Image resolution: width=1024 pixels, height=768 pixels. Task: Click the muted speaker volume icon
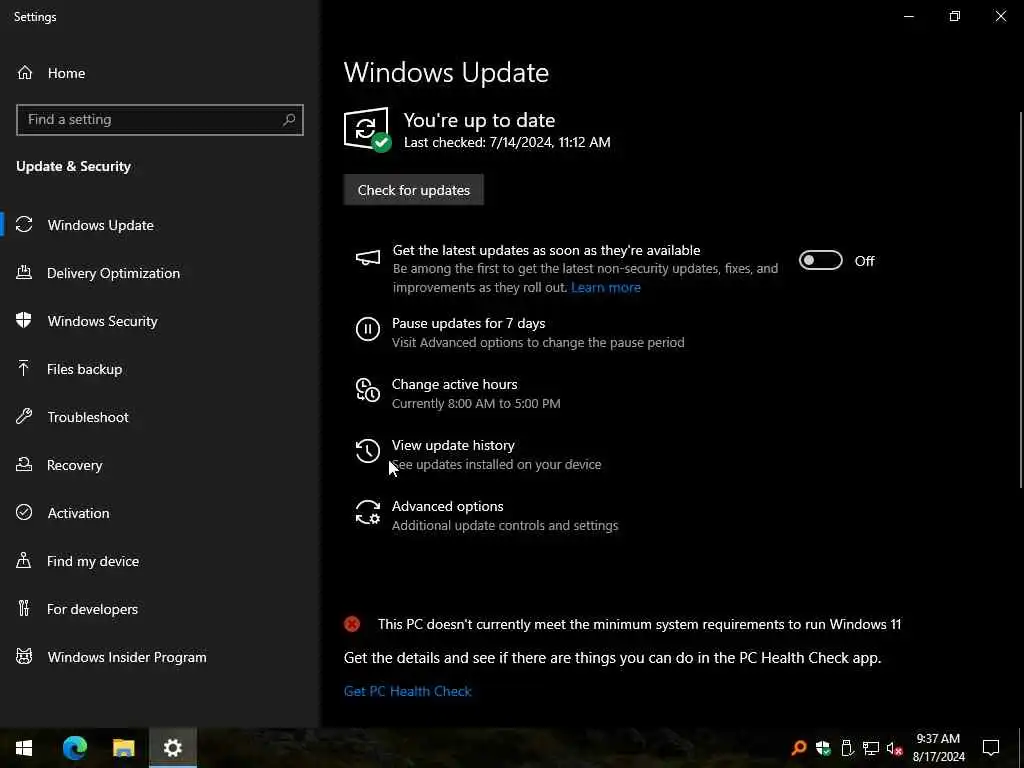(x=894, y=748)
